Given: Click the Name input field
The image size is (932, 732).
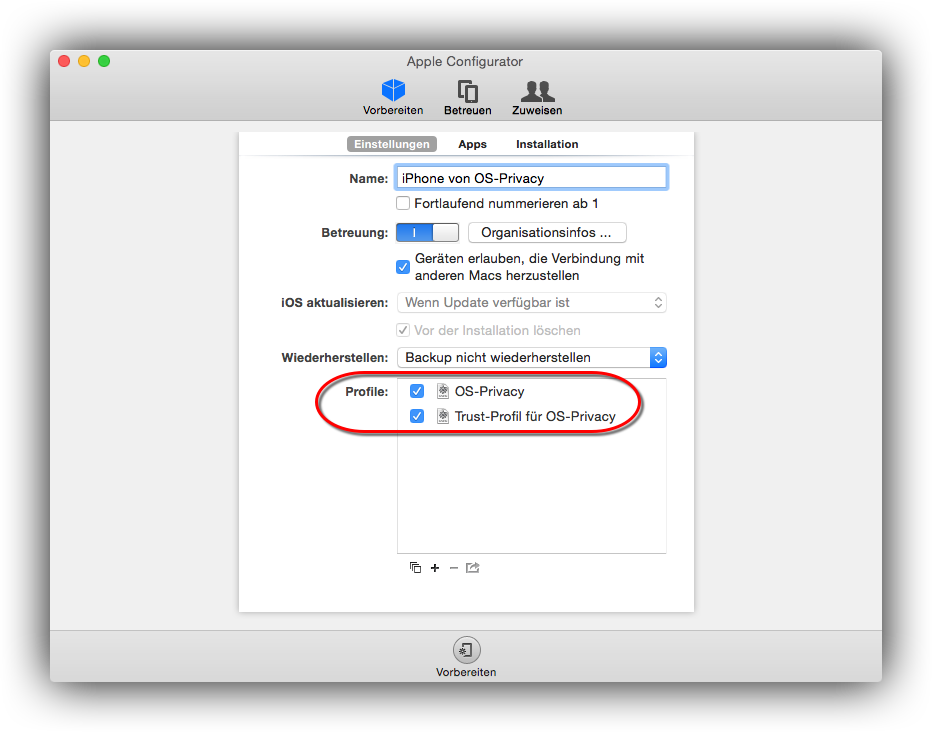Looking at the screenshot, I should tap(531, 178).
